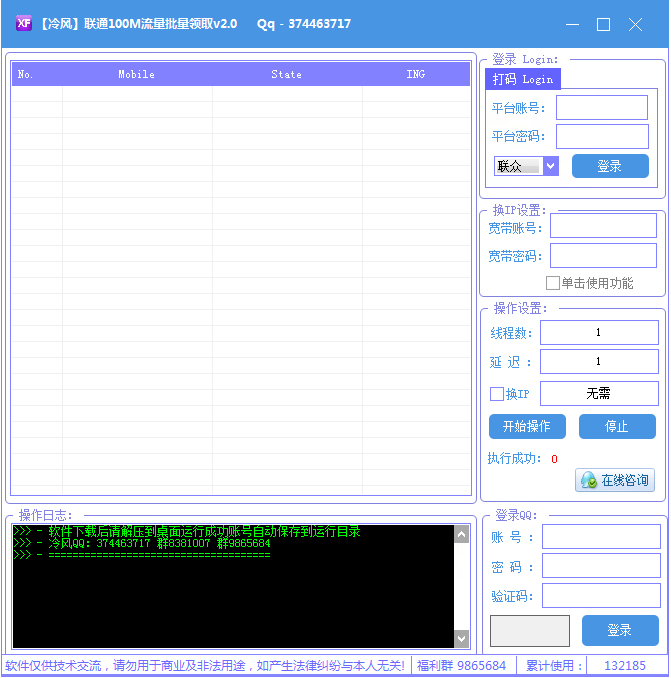Click the QQ 密码 input field

pyautogui.click(x=601, y=566)
